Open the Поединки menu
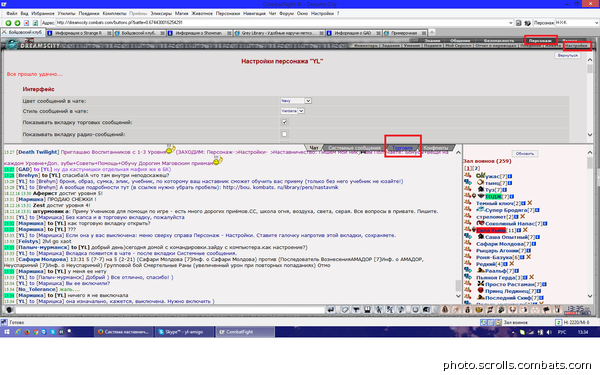Viewport: 600px width, 375px height. click(89, 13)
